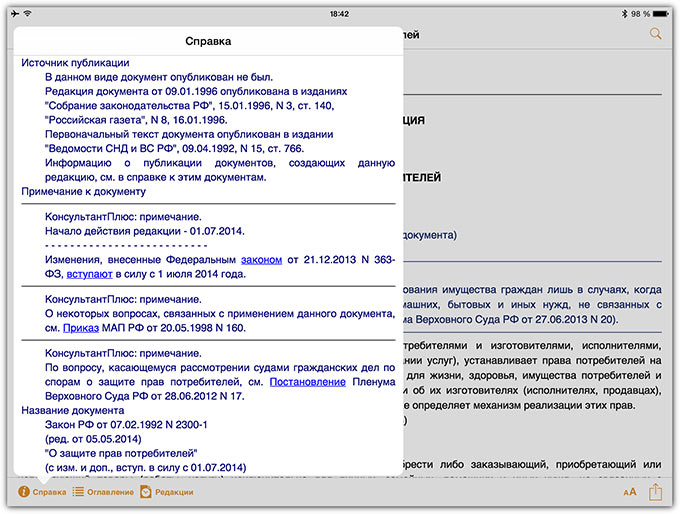Tap '(с изм. и доп., вступ. в силу с 01.07.2014)'
The width and height of the screenshot is (680, 514).
(x=146, y=468)
